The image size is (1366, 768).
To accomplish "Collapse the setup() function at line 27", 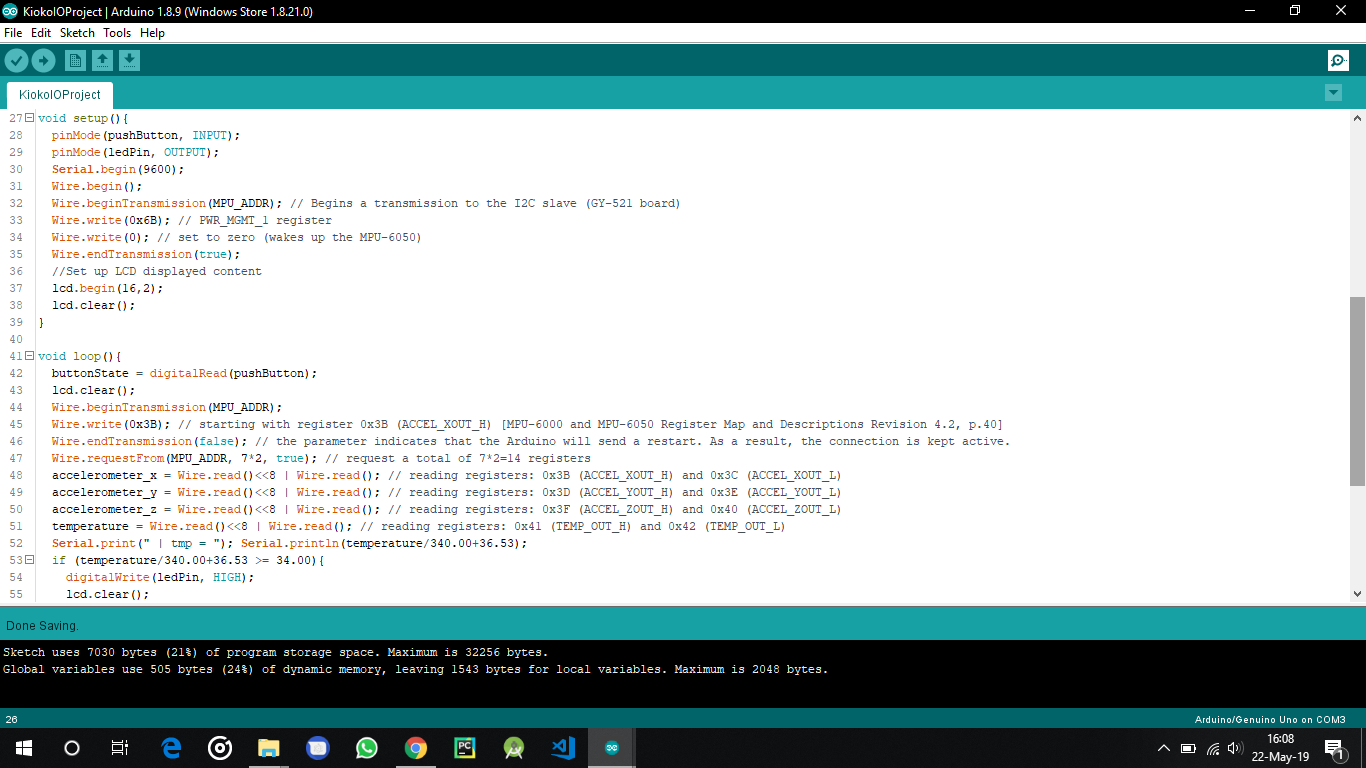I will pyautogui.click(x=29, y=118).
